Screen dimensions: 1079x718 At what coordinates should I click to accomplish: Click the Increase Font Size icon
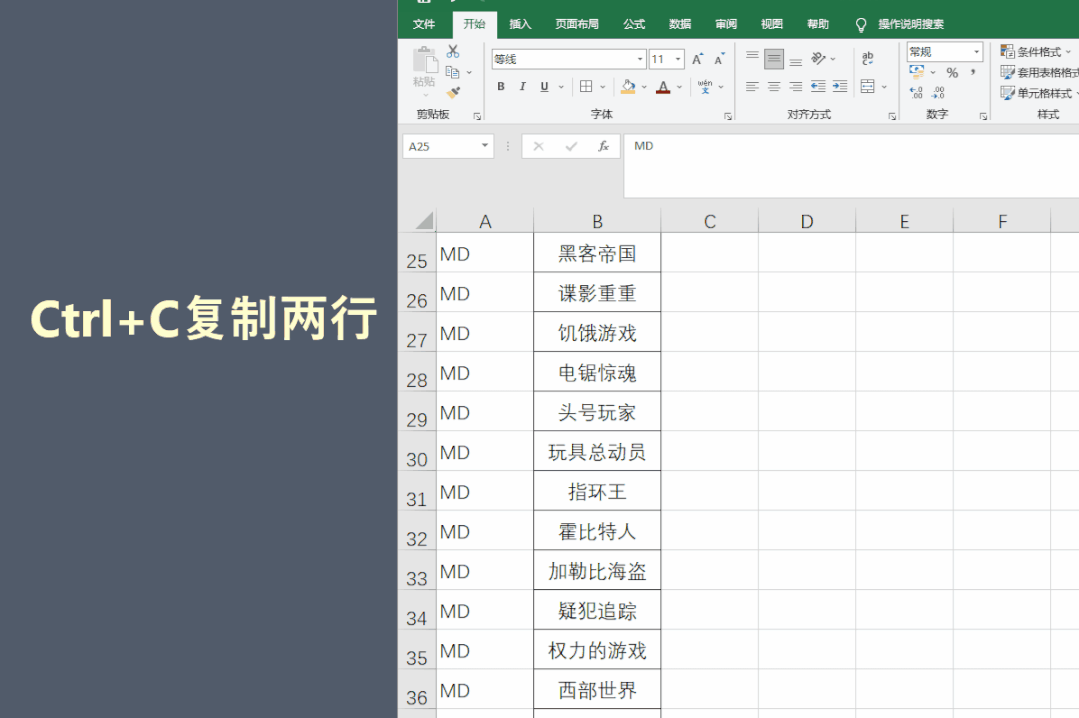coord(698,59)
